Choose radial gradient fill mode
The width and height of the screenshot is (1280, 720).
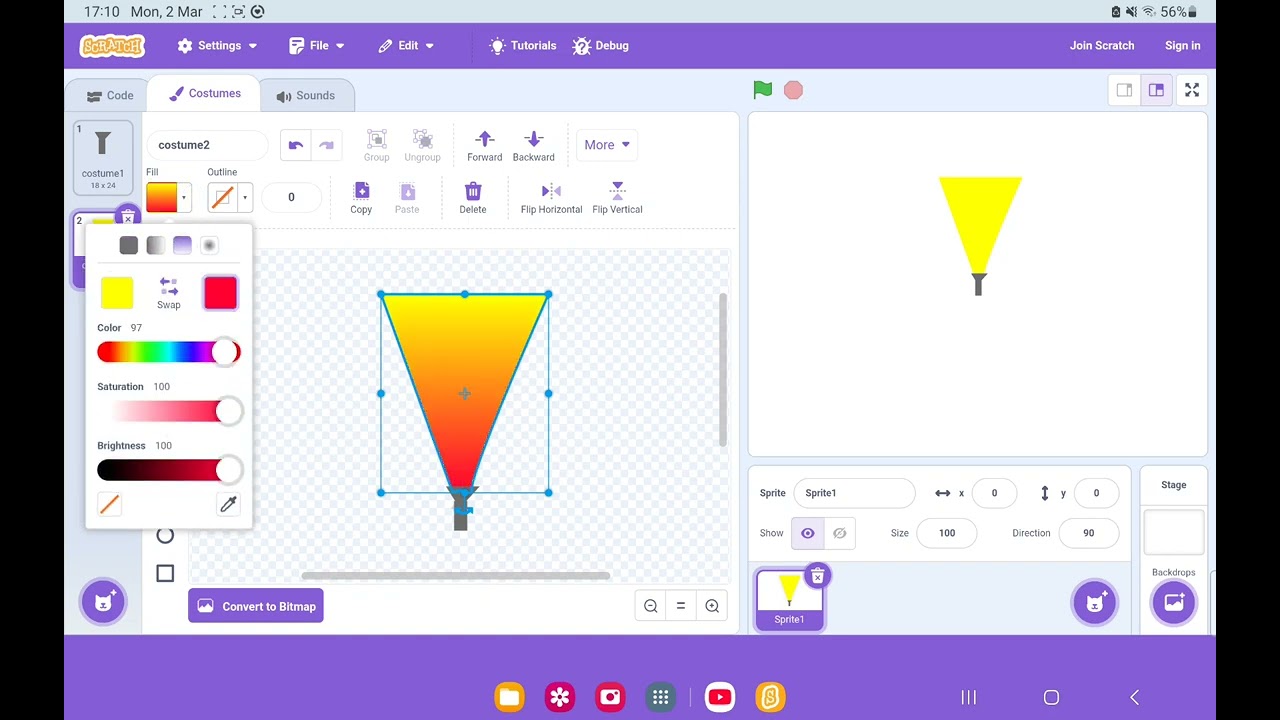209,245
